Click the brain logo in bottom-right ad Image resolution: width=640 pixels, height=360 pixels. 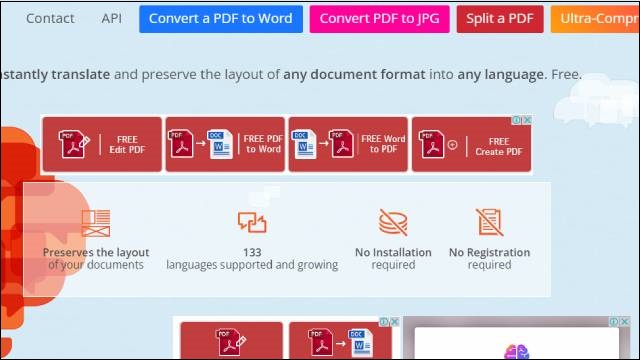click(x=516, y=351)
